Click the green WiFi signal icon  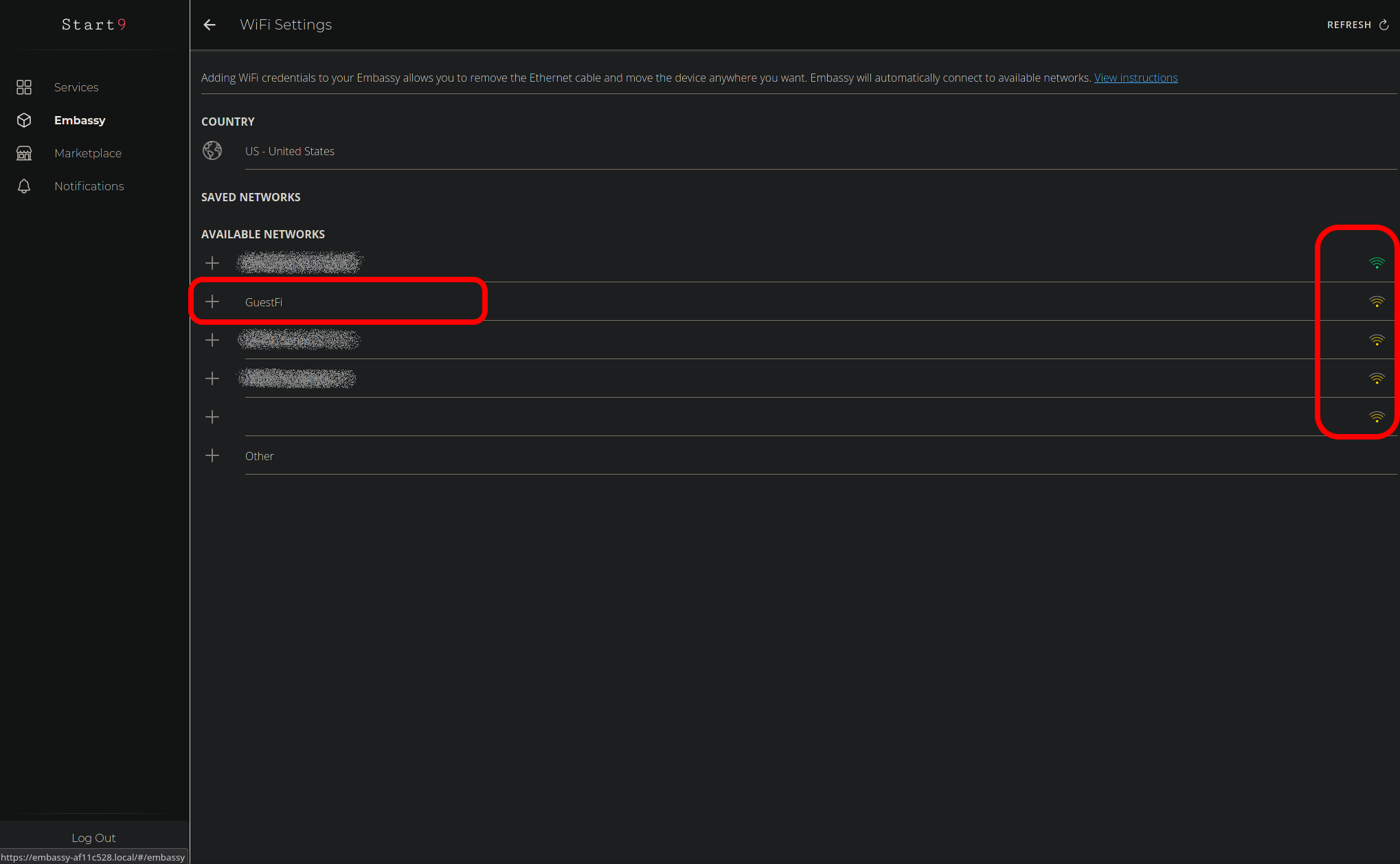tap(1376, 263)
